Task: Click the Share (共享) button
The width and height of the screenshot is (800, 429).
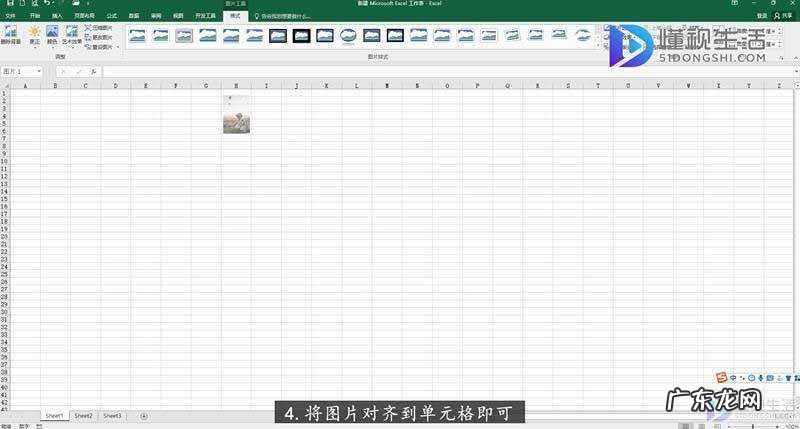Action: pos(783,16)
